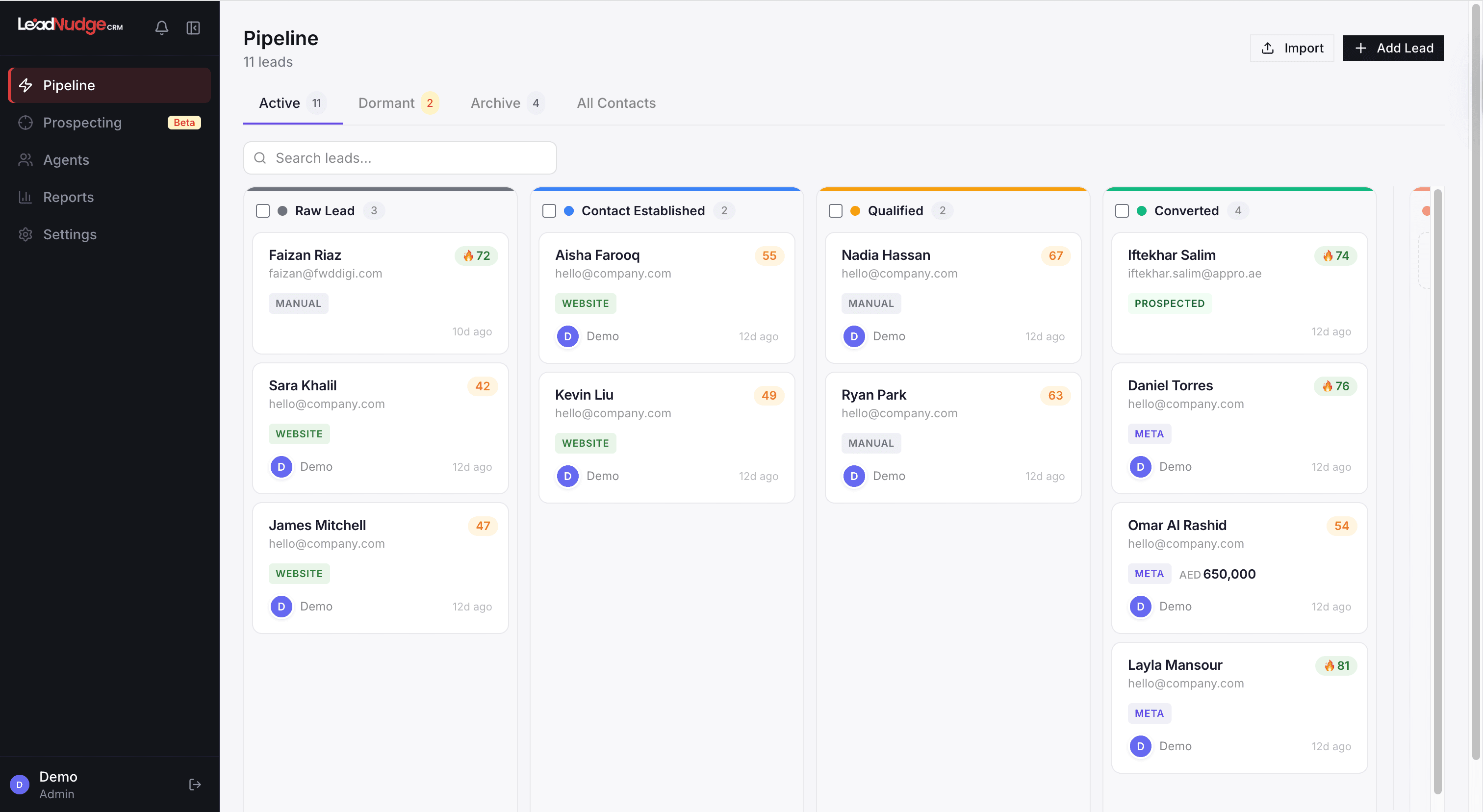This screenshot has height=812, width=1483.
Task: Check the Qualified column checkbox
Action: pos(835,211)
